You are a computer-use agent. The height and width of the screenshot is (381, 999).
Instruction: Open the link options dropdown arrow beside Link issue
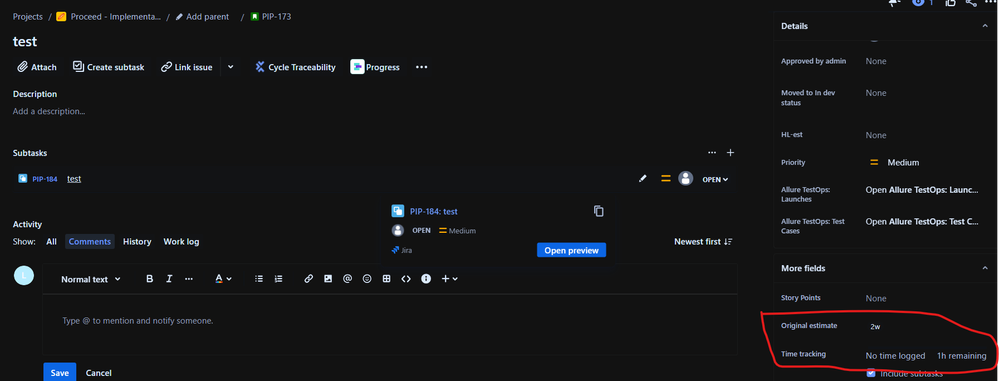pyautogui.click(x=231, y=67)
